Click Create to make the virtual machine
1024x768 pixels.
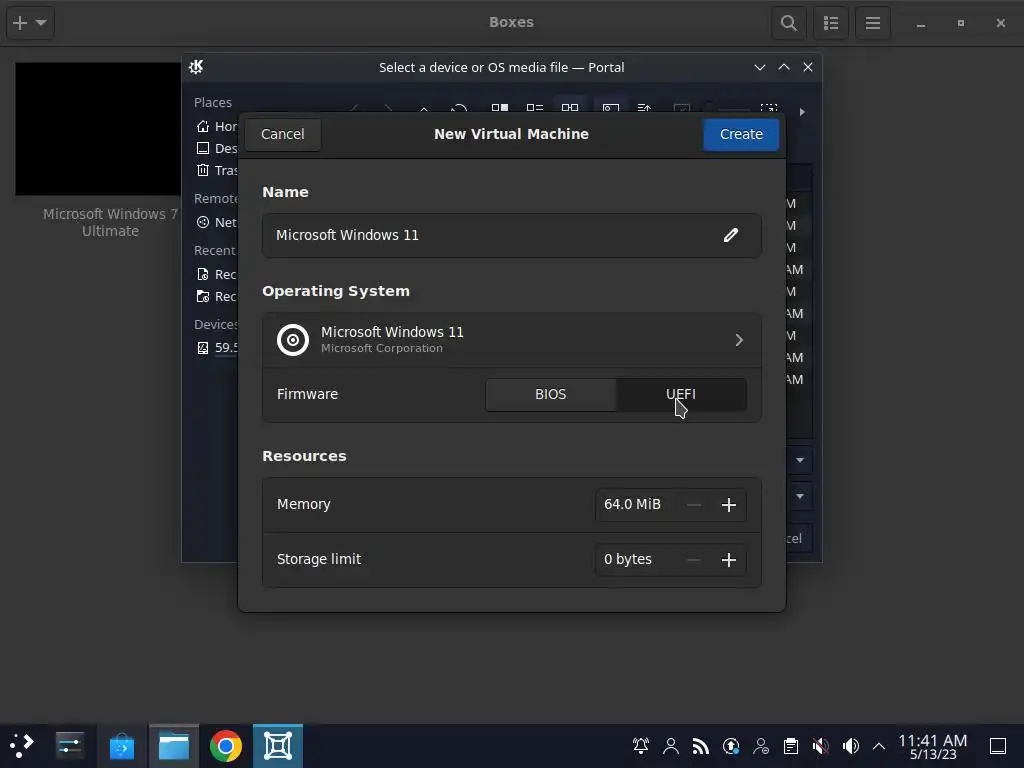coord(741,134)
